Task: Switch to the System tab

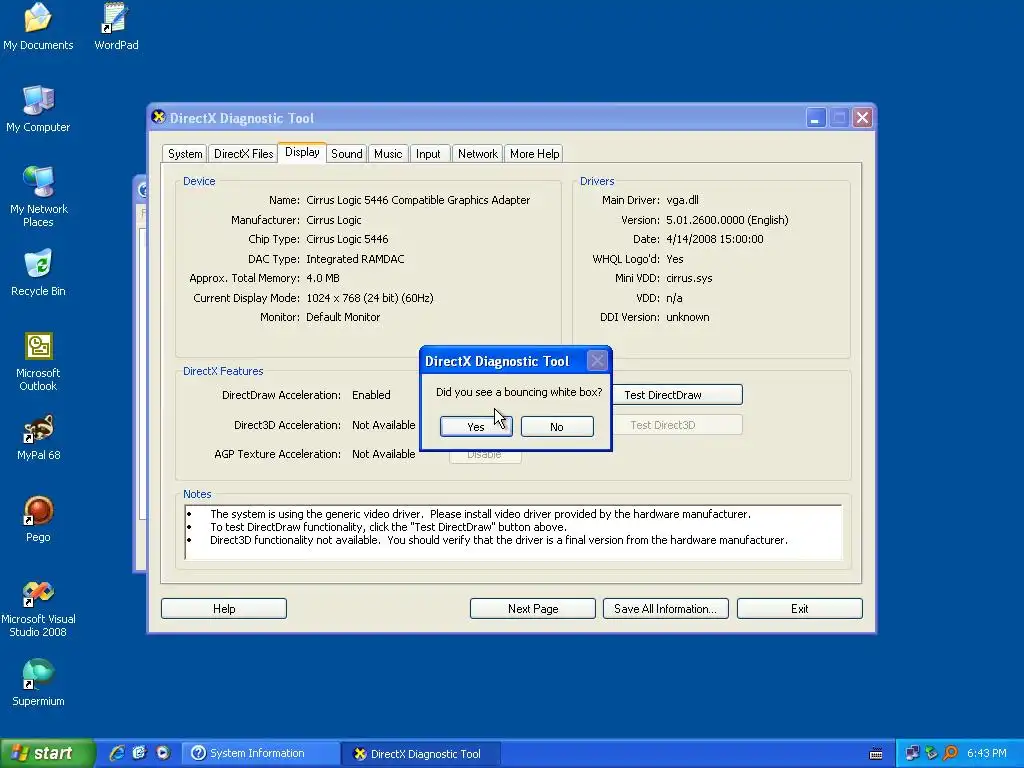Action: 185,153
